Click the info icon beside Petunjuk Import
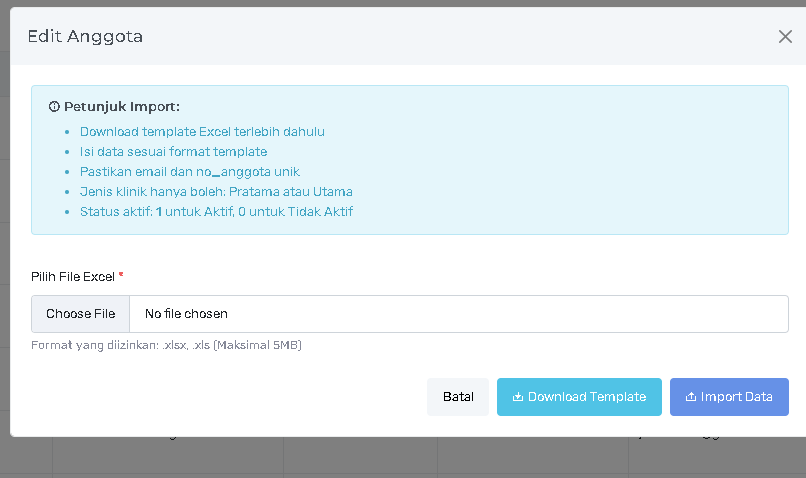 (x=54, y=106)
